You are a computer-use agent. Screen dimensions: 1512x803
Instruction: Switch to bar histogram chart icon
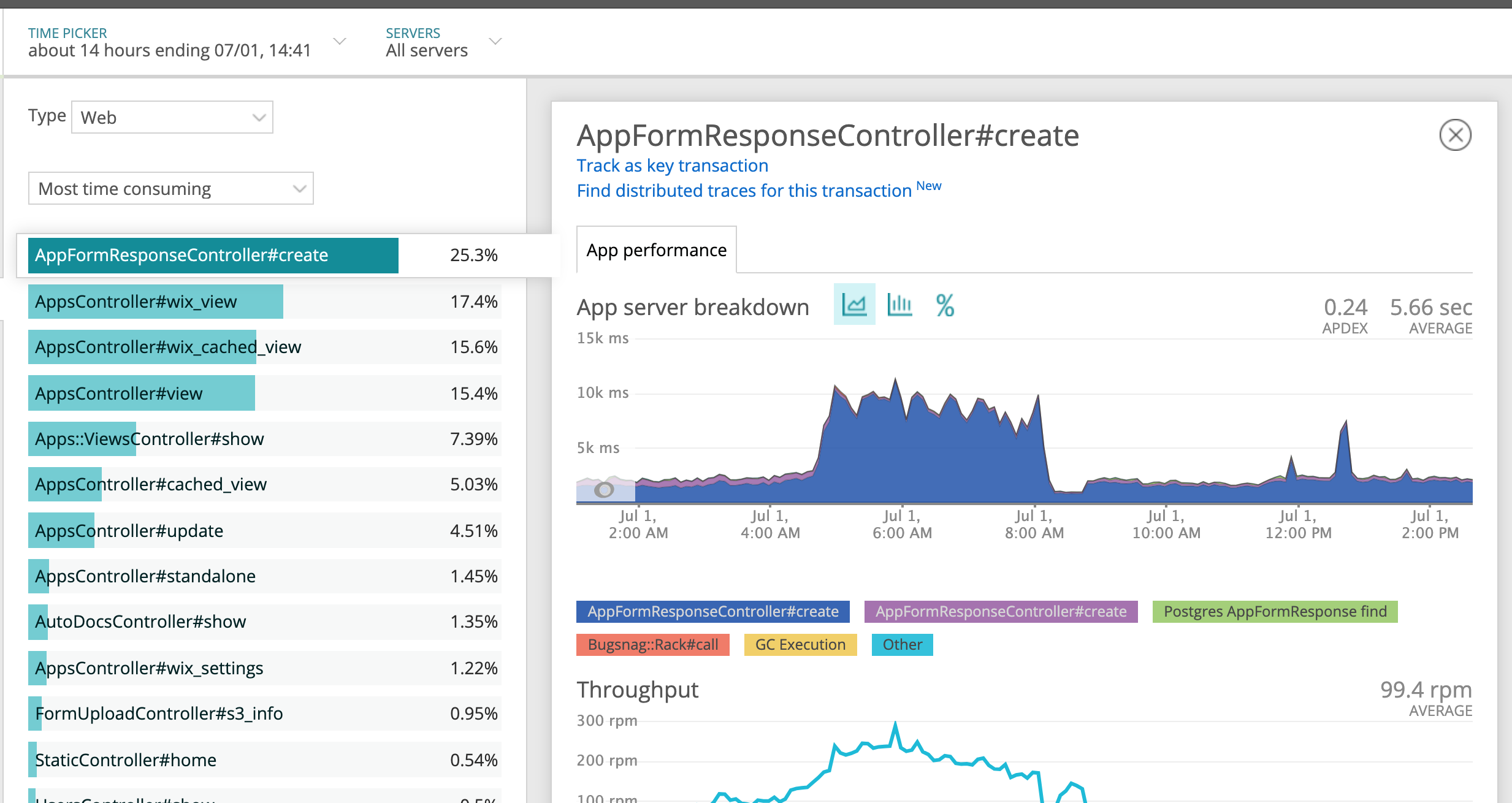899,305
